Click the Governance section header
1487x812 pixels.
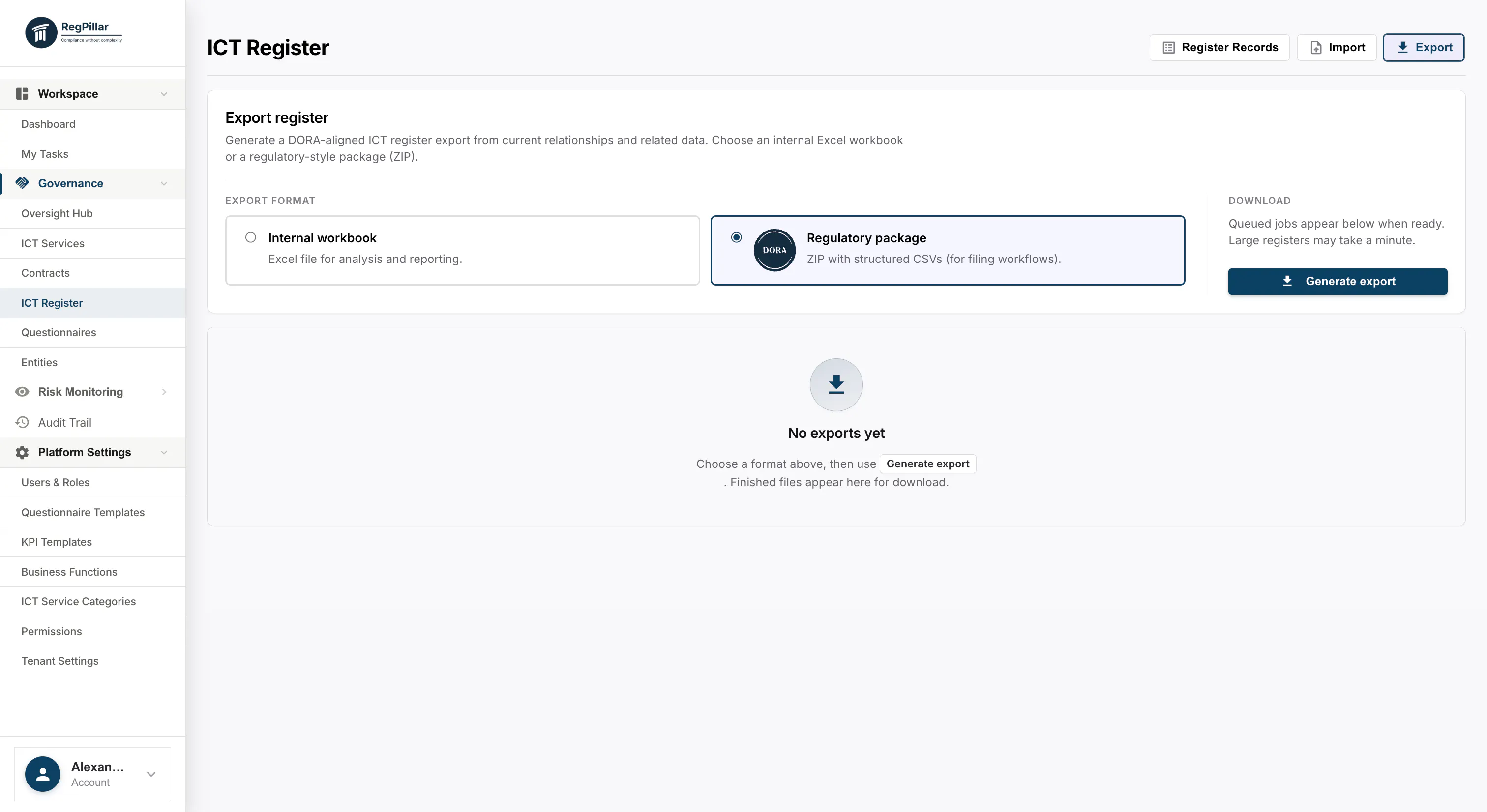pos(93,183)
